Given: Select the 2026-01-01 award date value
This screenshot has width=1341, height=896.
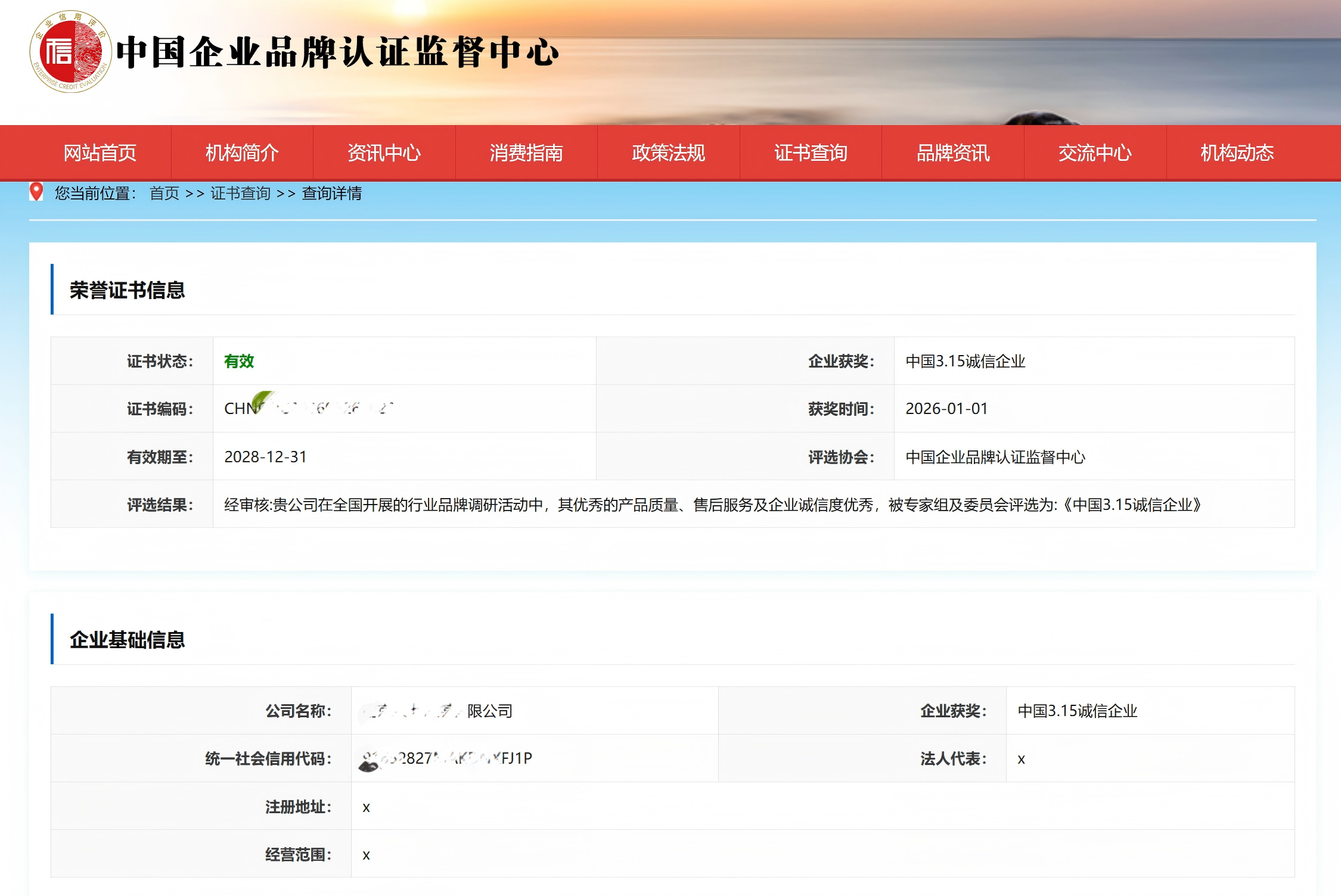Looking at the screenshot, I should (946, 409).
